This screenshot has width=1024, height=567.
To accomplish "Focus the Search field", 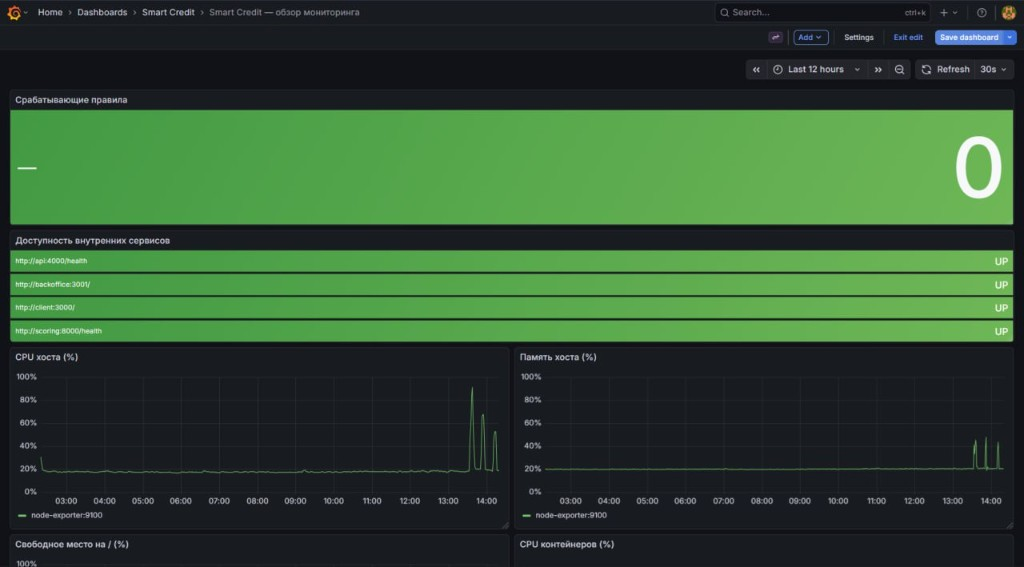I will [823, 12].
